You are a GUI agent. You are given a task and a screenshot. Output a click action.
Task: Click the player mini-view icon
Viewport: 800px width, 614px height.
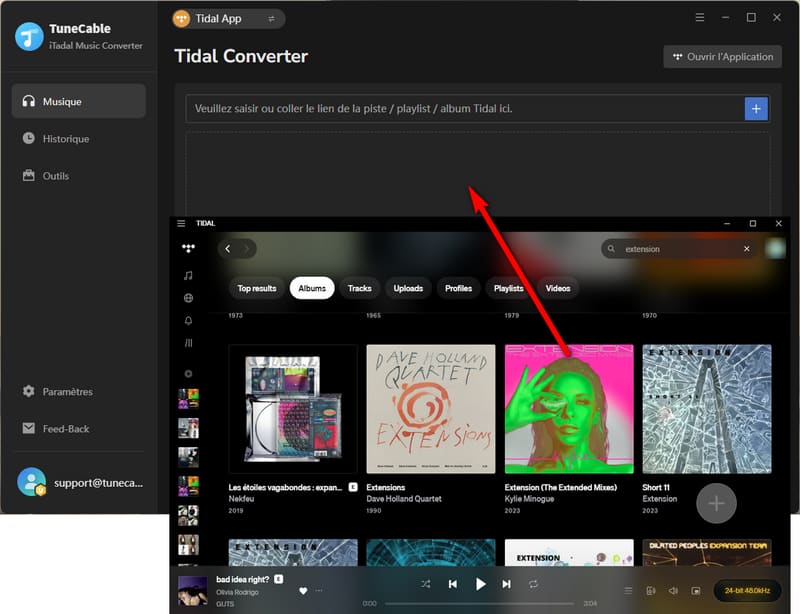pyautogui.click(x=695, y=591)
